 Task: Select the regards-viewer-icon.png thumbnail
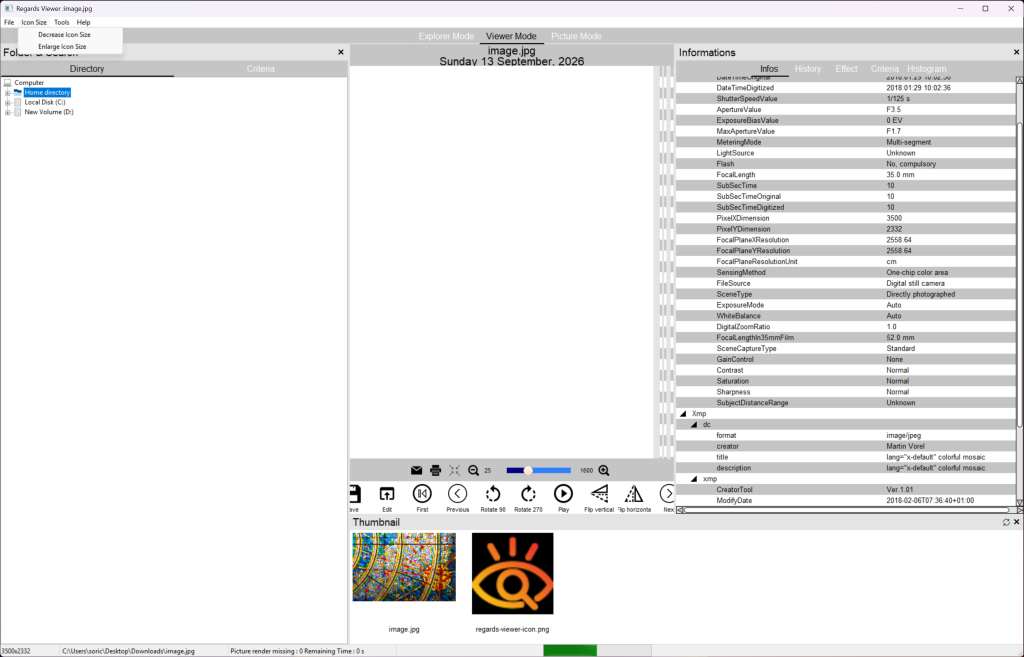[513, 573]
